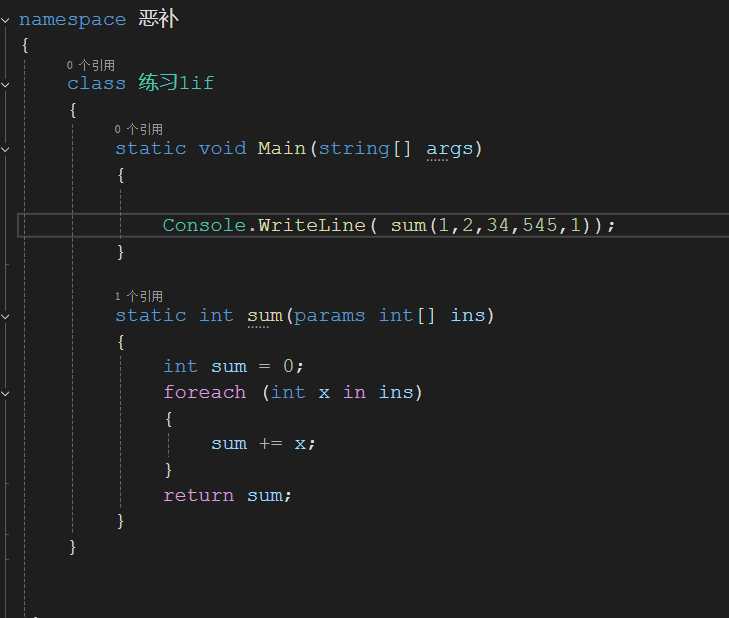
Task: Collapse the foreach loop block
Action: (5, 393)
